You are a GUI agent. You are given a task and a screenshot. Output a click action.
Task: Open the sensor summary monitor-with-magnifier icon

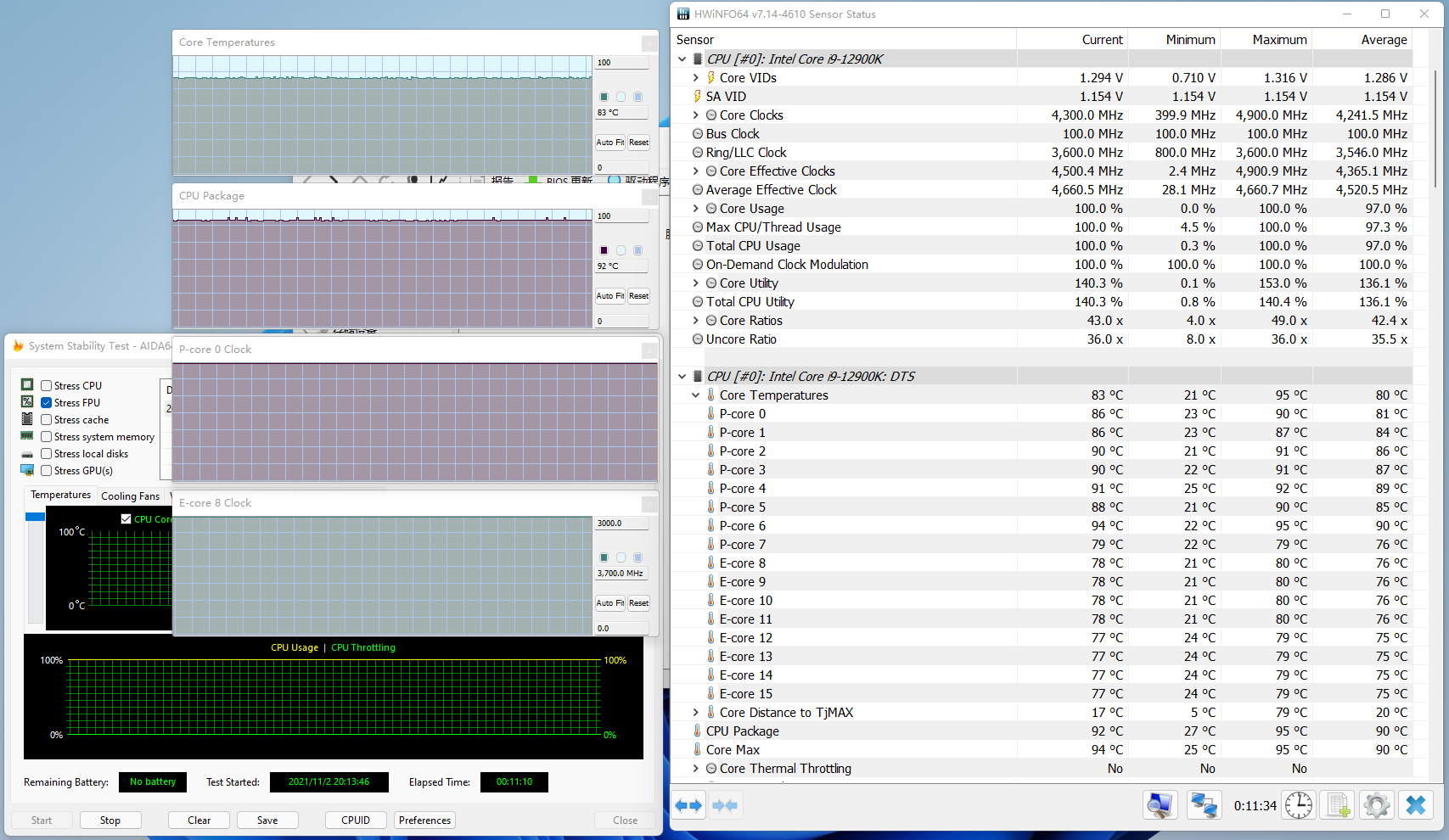[x=1160, y=805]
